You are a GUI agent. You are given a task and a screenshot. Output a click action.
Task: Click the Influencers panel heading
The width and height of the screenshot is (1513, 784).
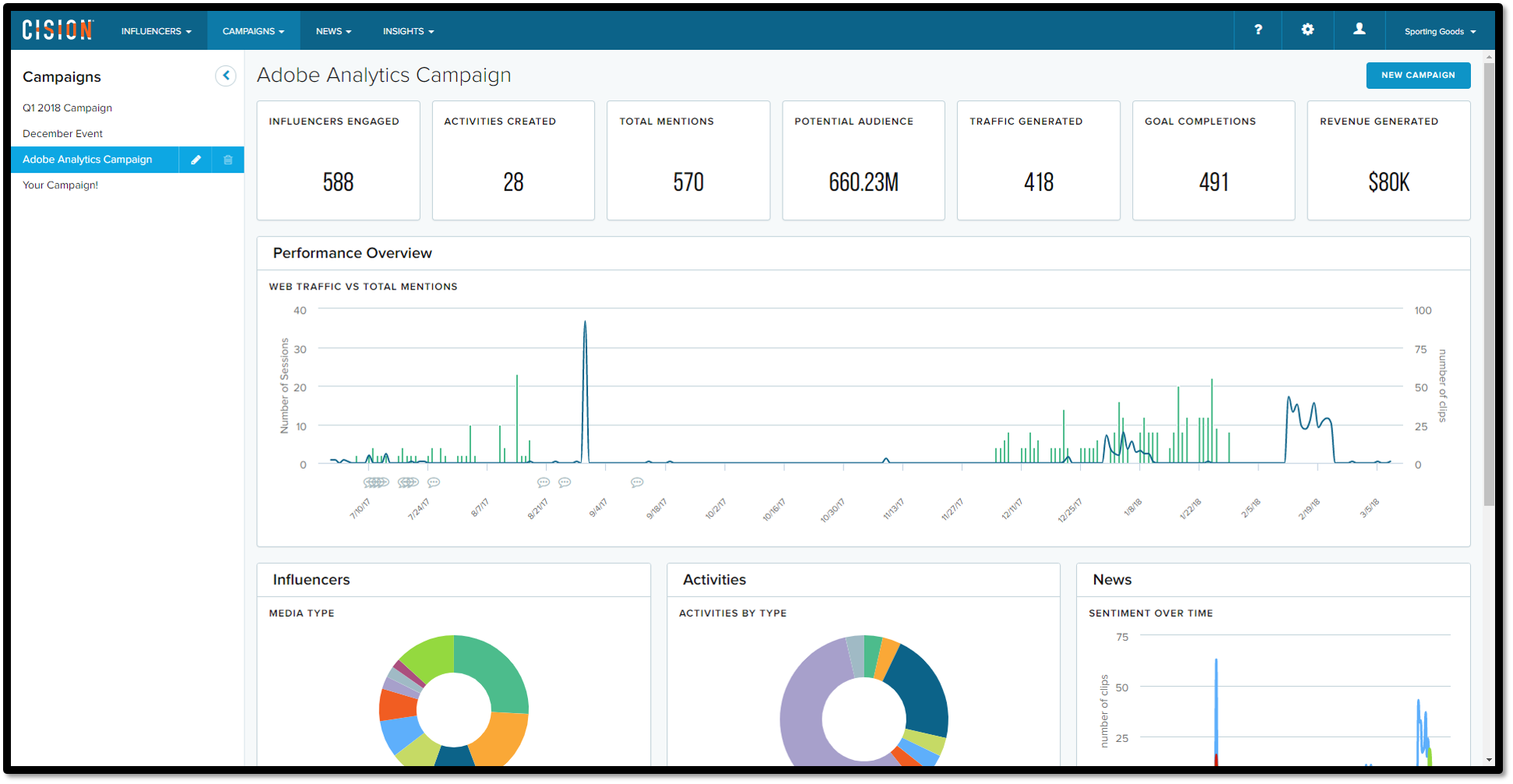tap(311, 580)
